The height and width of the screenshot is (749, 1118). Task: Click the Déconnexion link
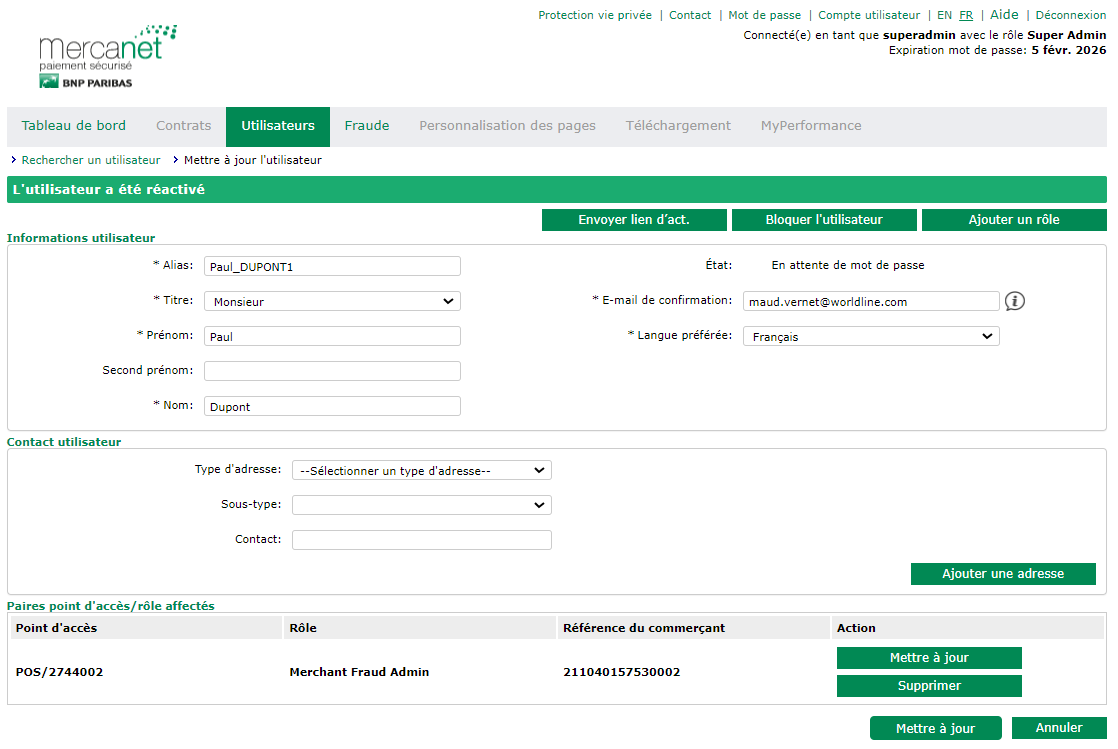[1070, 15]
